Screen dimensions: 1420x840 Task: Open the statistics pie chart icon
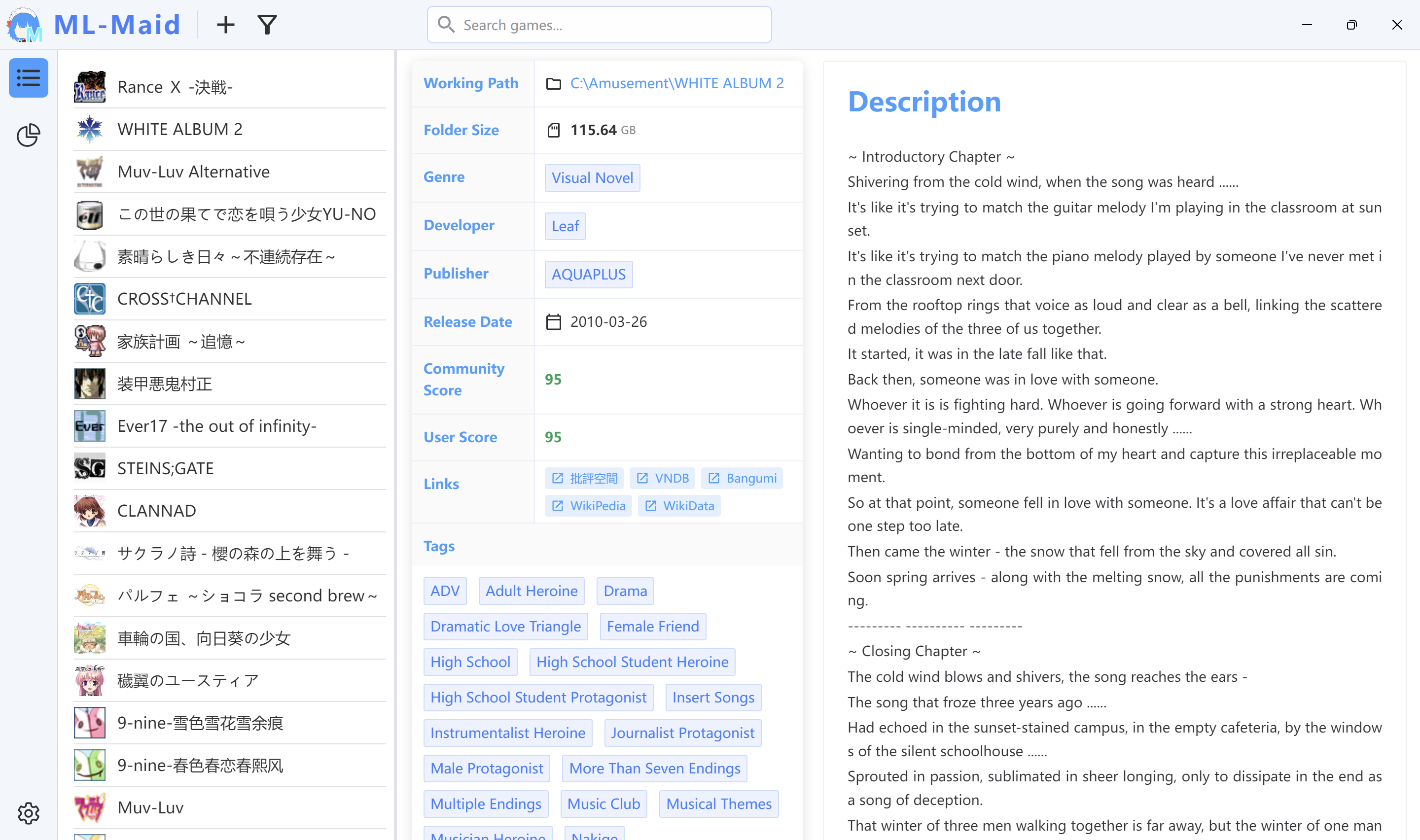28,135
